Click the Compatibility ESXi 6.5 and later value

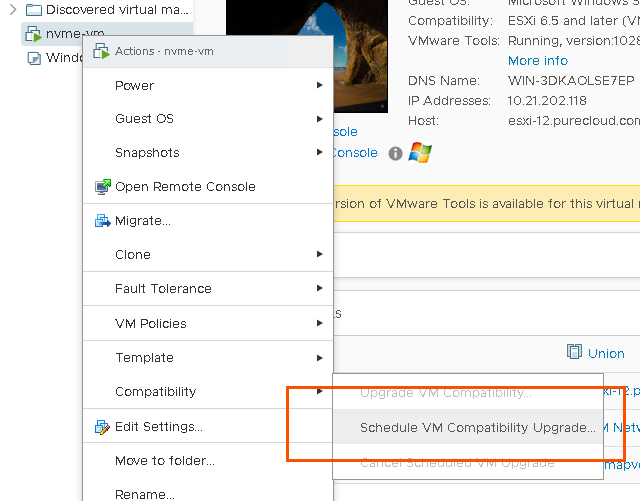pyautogui.click(x=574, y=20)
